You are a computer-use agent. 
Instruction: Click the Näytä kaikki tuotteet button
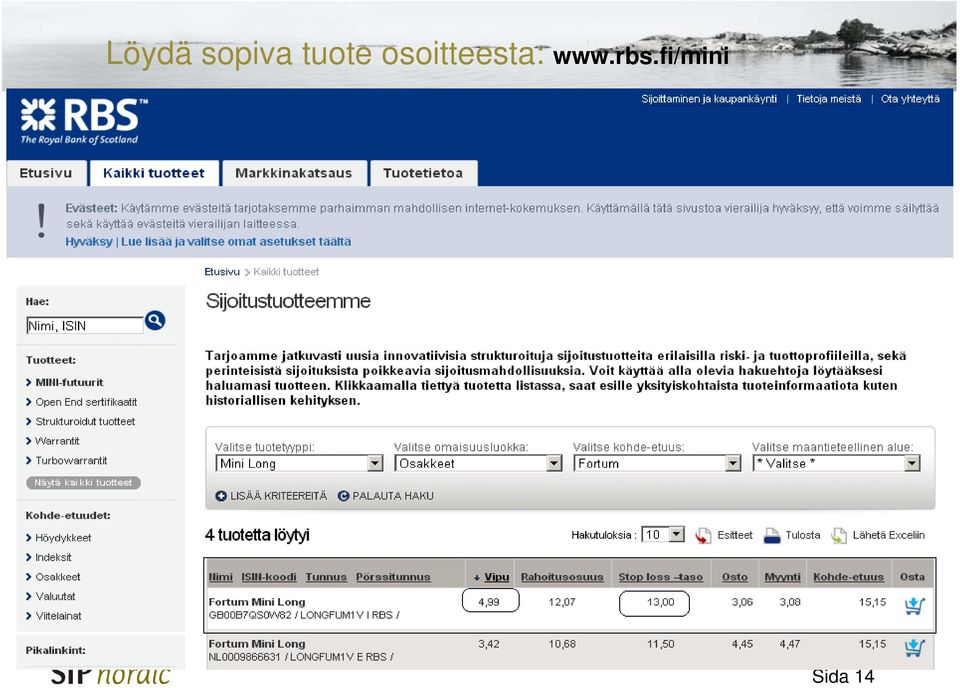pyautogui.click(x=83, y=483)
